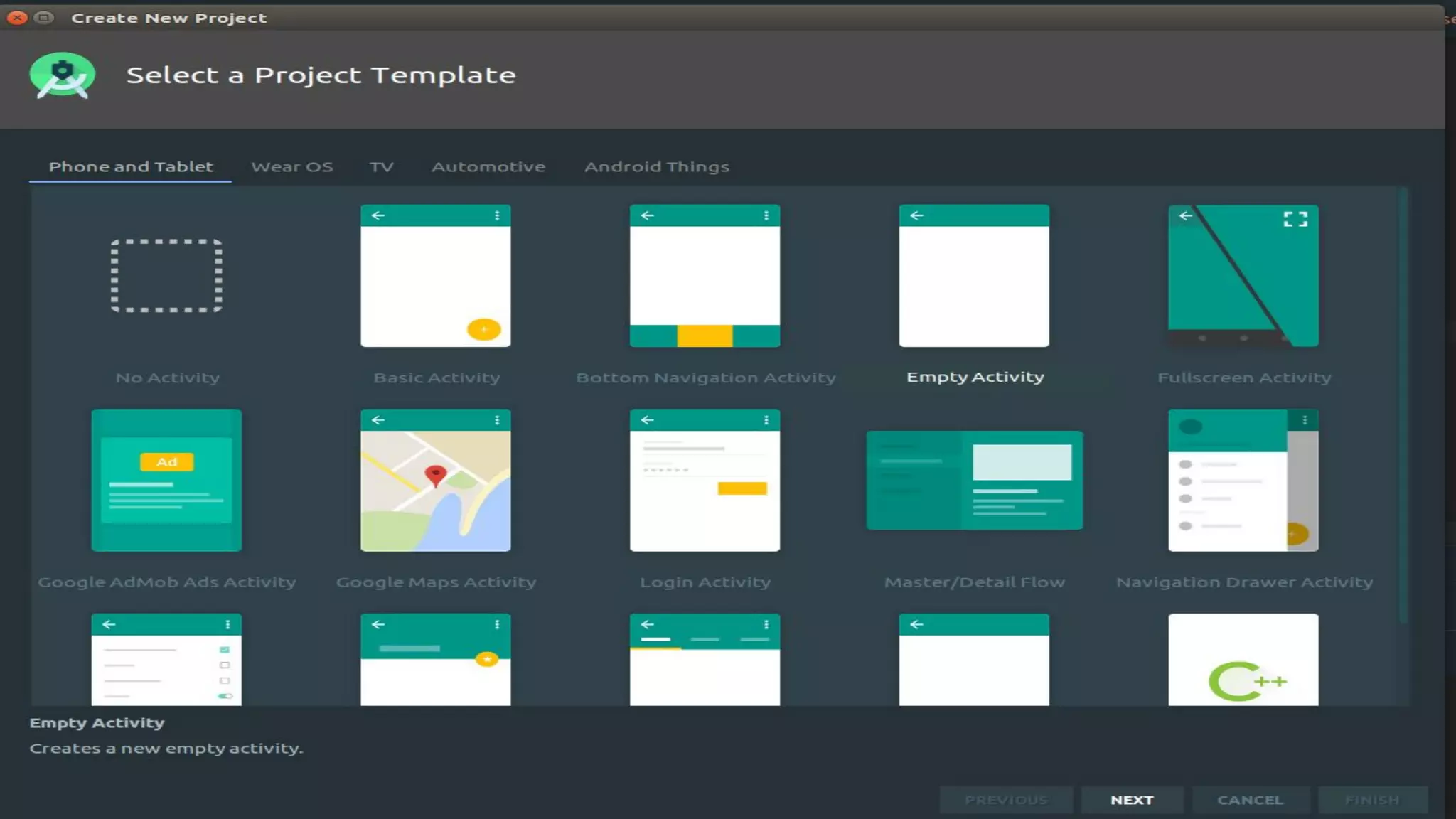Choose Navigation Drawer Activity template
This screenshot has width=1456, height=819.
(x=1243, y=480)
